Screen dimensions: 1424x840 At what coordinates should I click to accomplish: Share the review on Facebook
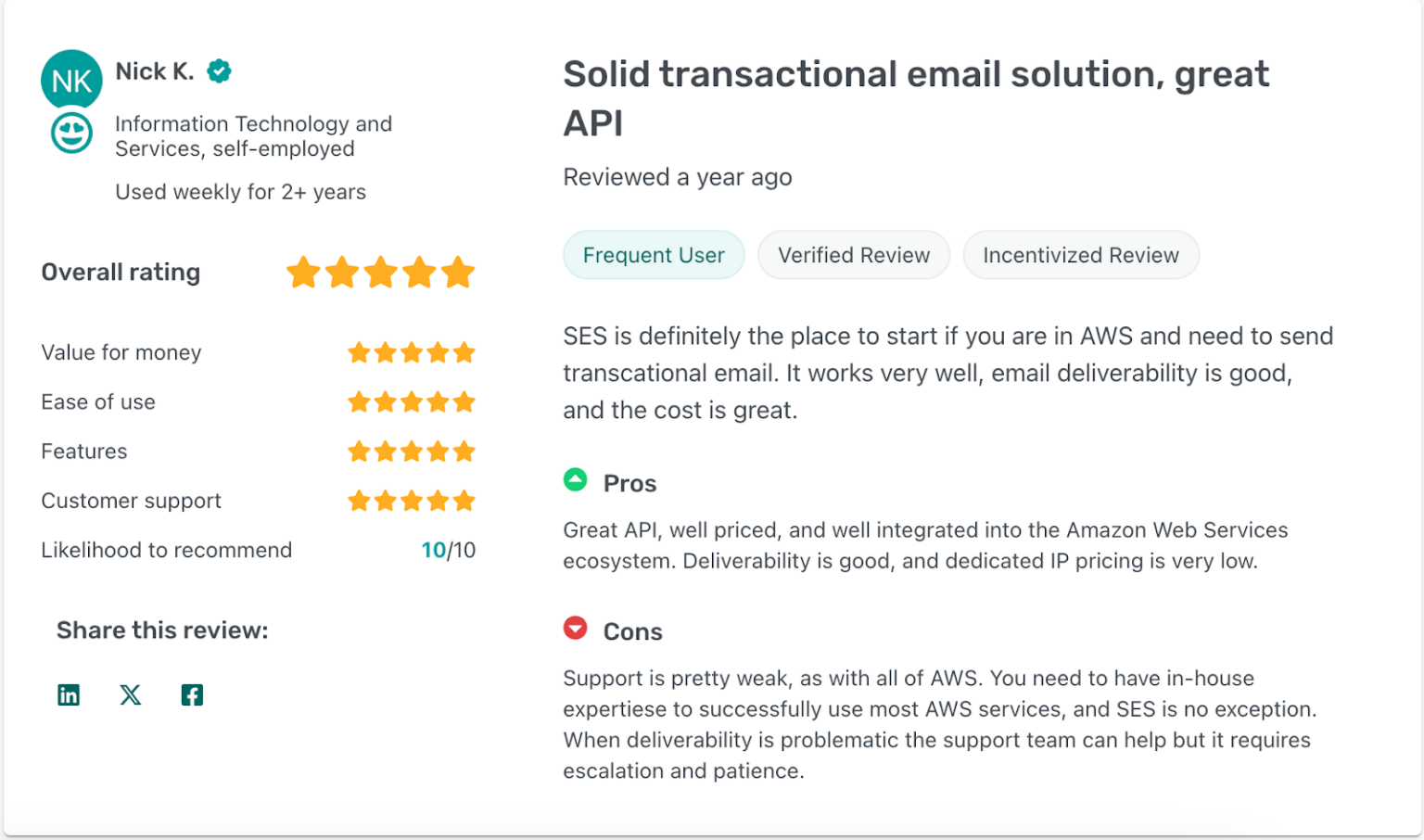pos(192,694)
